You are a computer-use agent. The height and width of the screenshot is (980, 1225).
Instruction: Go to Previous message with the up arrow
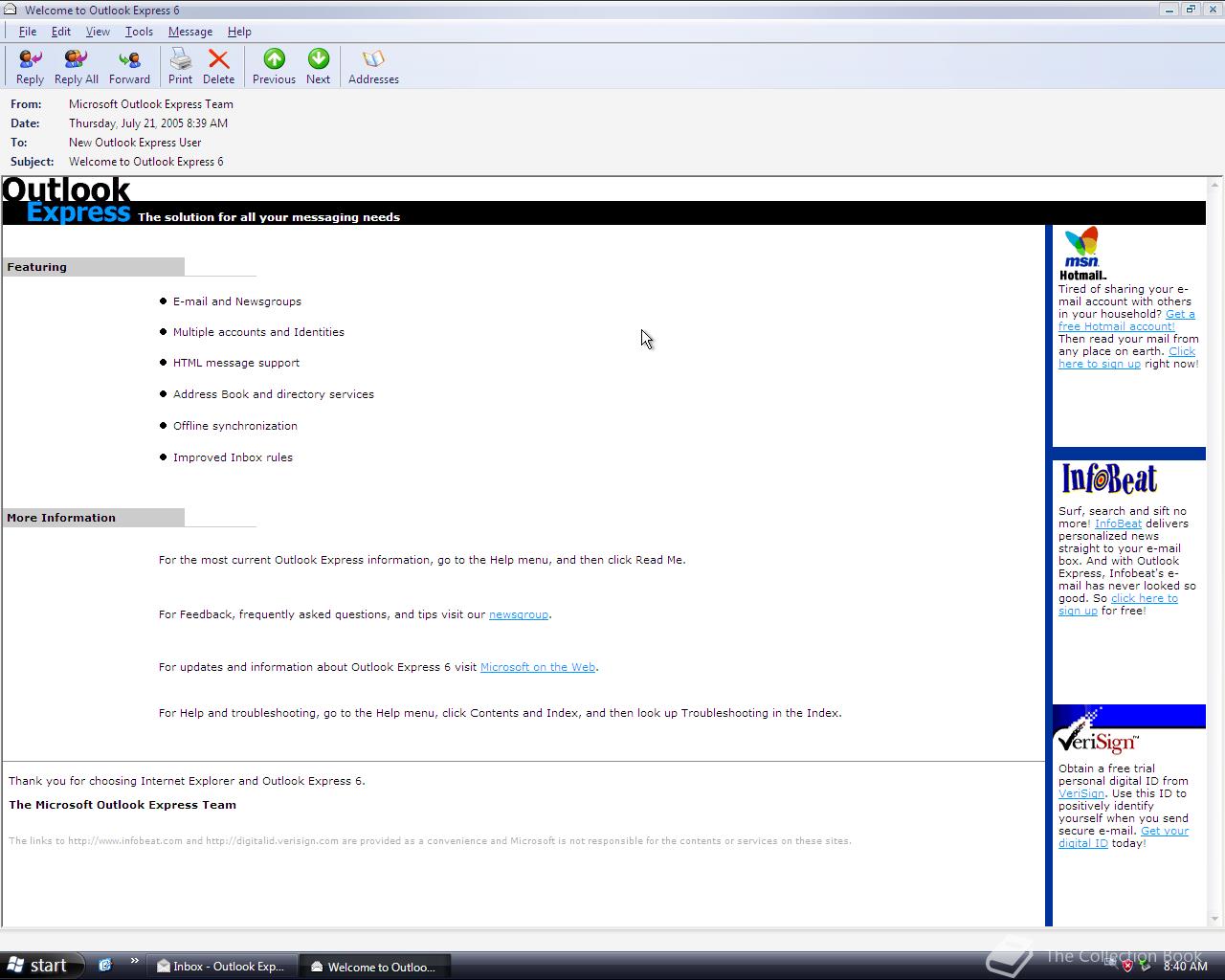[274, 68]
